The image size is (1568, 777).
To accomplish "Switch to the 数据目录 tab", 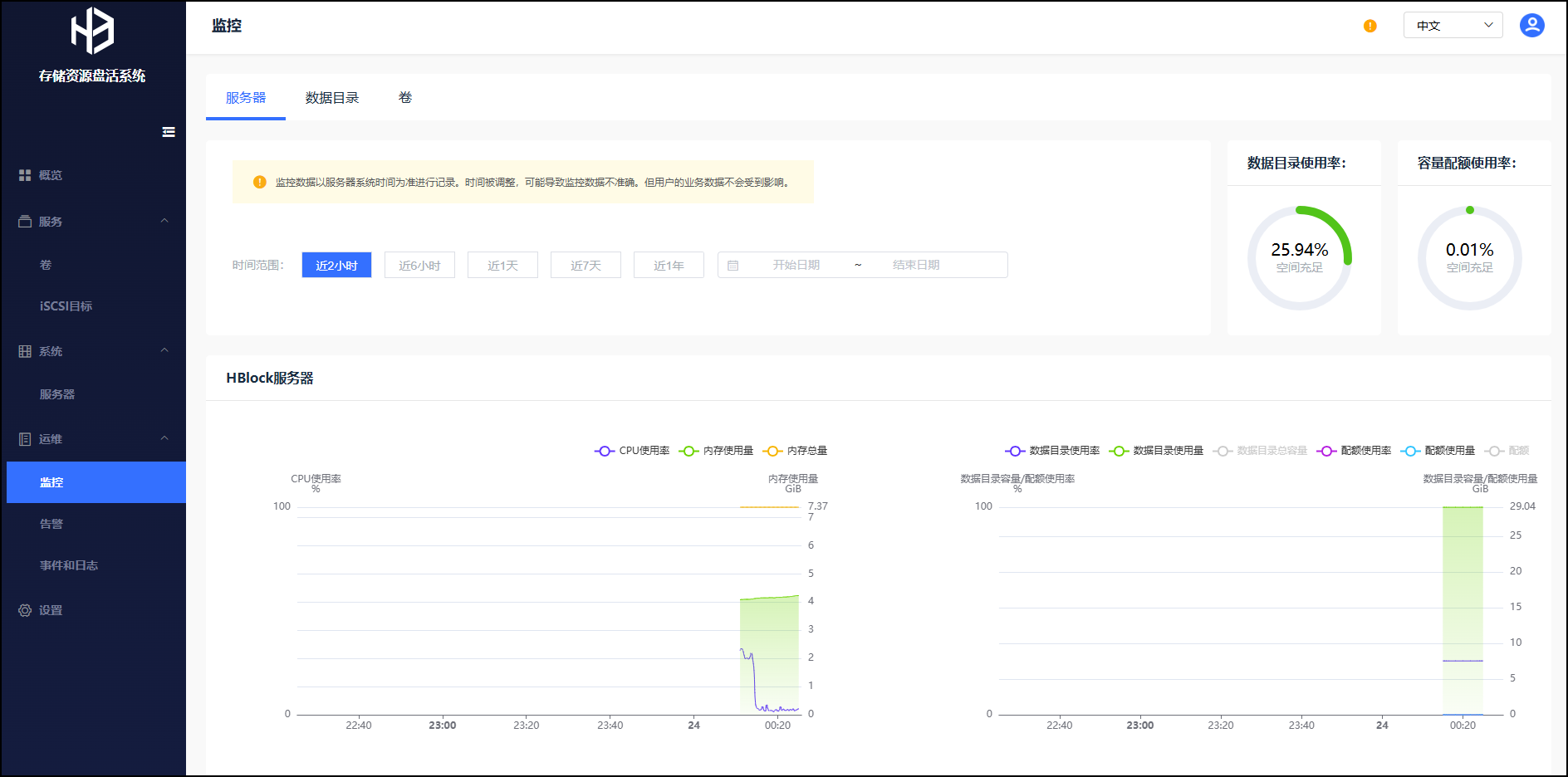I will pos(332,98).
